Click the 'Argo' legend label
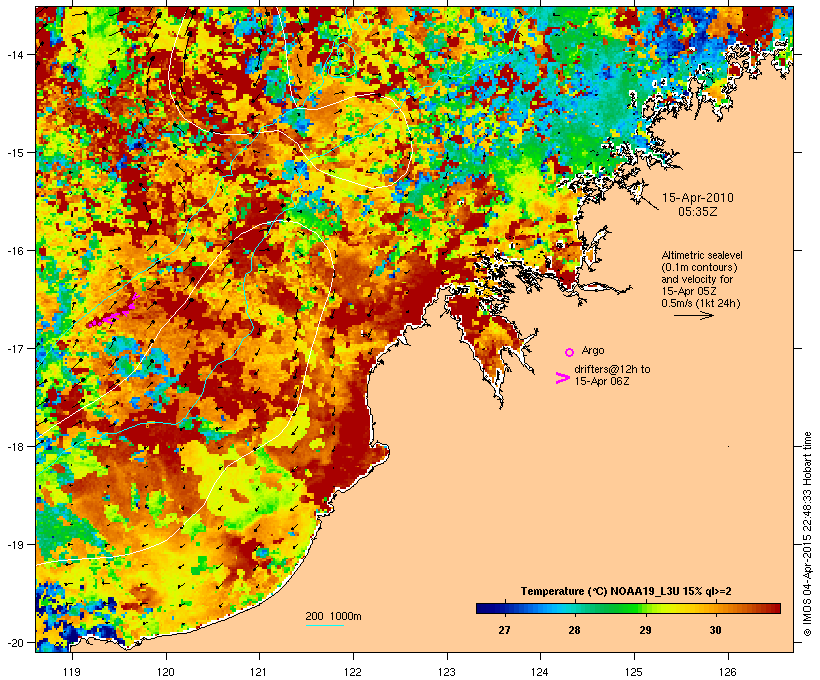The height and width of the screenshot is (680, 820). [x=593, y=350]
